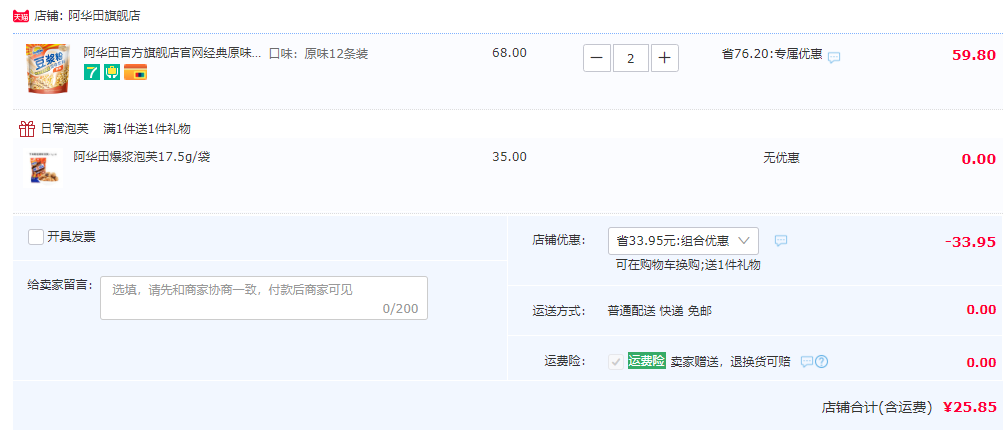Image resolution: width=1004 pixels, height=430 pixels.
Task: Select the item subtotal 59.80
Action: pyautogui.click(x=974, y=55)
